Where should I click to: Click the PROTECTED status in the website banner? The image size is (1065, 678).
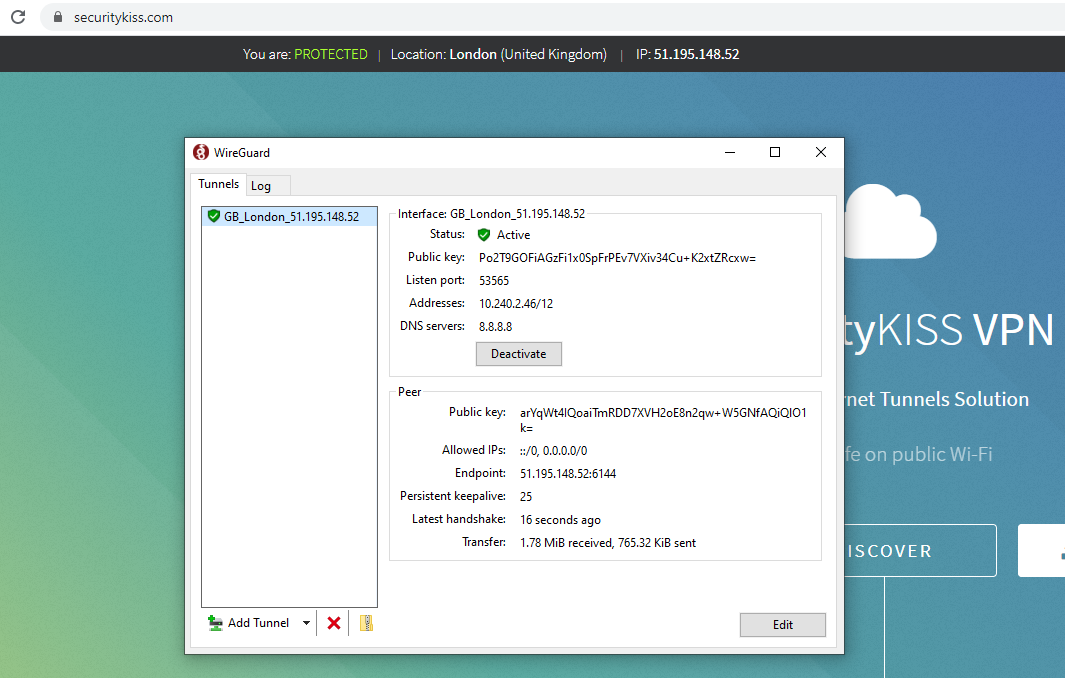pos(331,54)
